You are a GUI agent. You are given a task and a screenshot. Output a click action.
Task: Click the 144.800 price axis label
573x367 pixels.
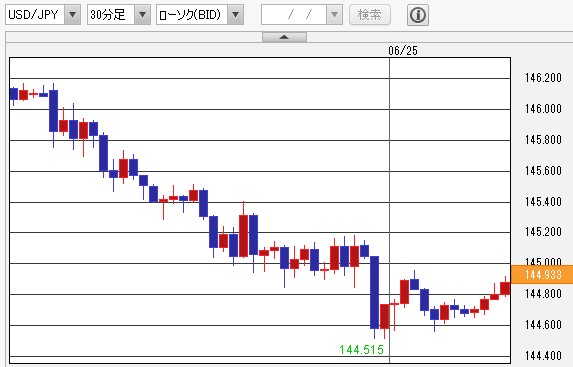tap(543, 294)
